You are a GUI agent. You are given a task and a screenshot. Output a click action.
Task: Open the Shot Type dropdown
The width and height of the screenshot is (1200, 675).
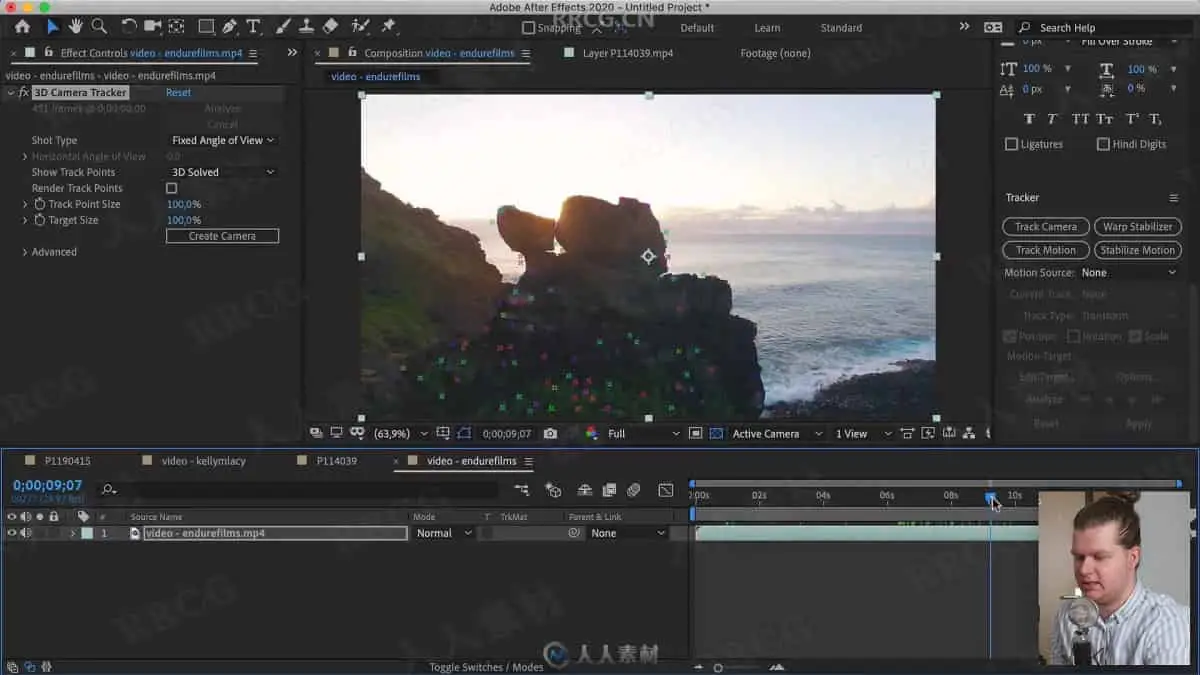click(x=222, y=141)
